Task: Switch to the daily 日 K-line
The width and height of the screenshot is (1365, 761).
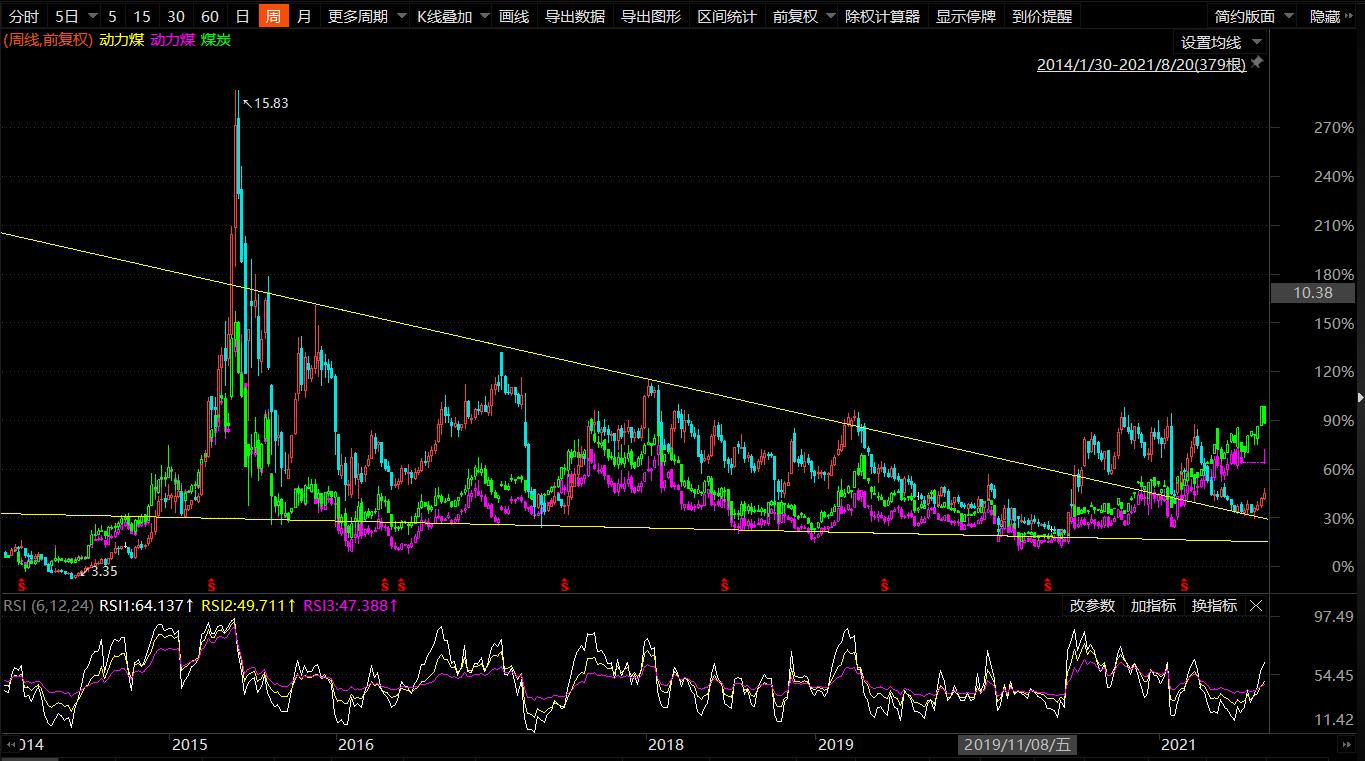Action: click(x=242, y=16)
